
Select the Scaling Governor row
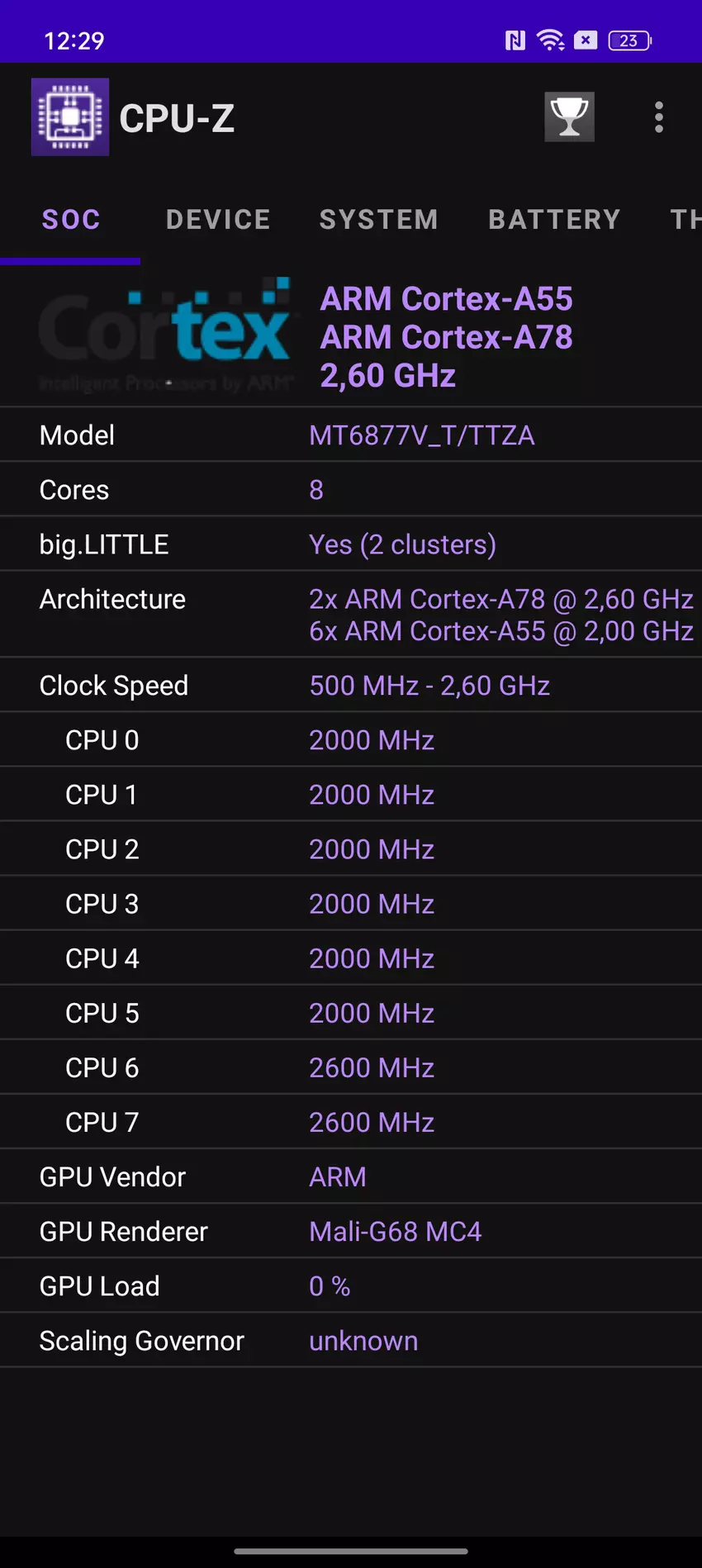click(351, 1341)
